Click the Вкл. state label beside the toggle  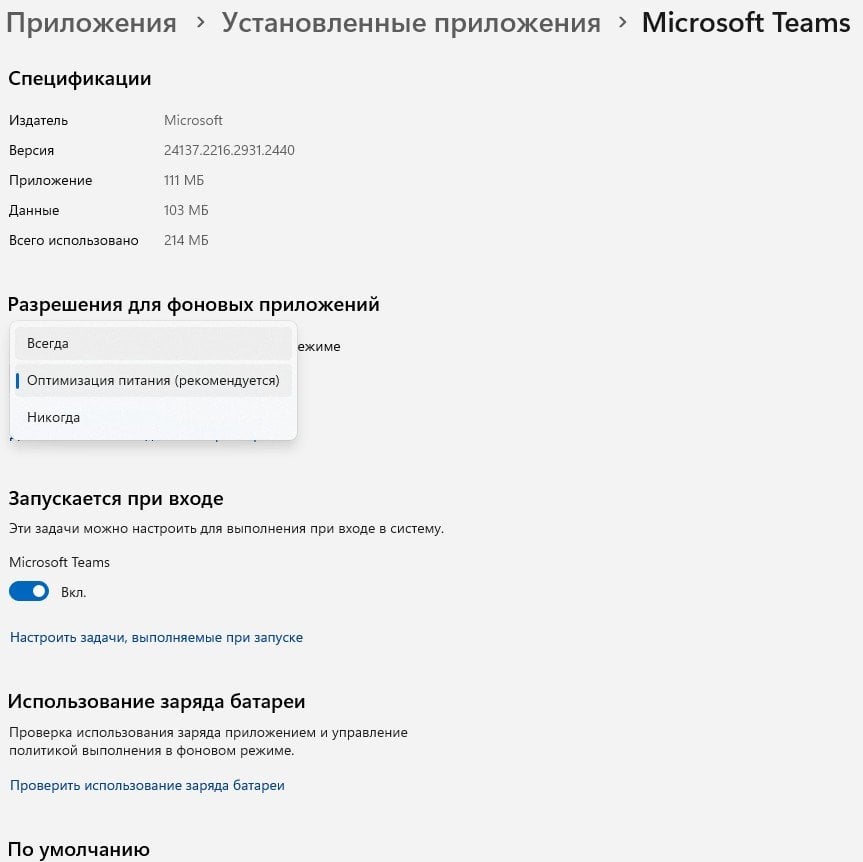(x=74, y=592)
